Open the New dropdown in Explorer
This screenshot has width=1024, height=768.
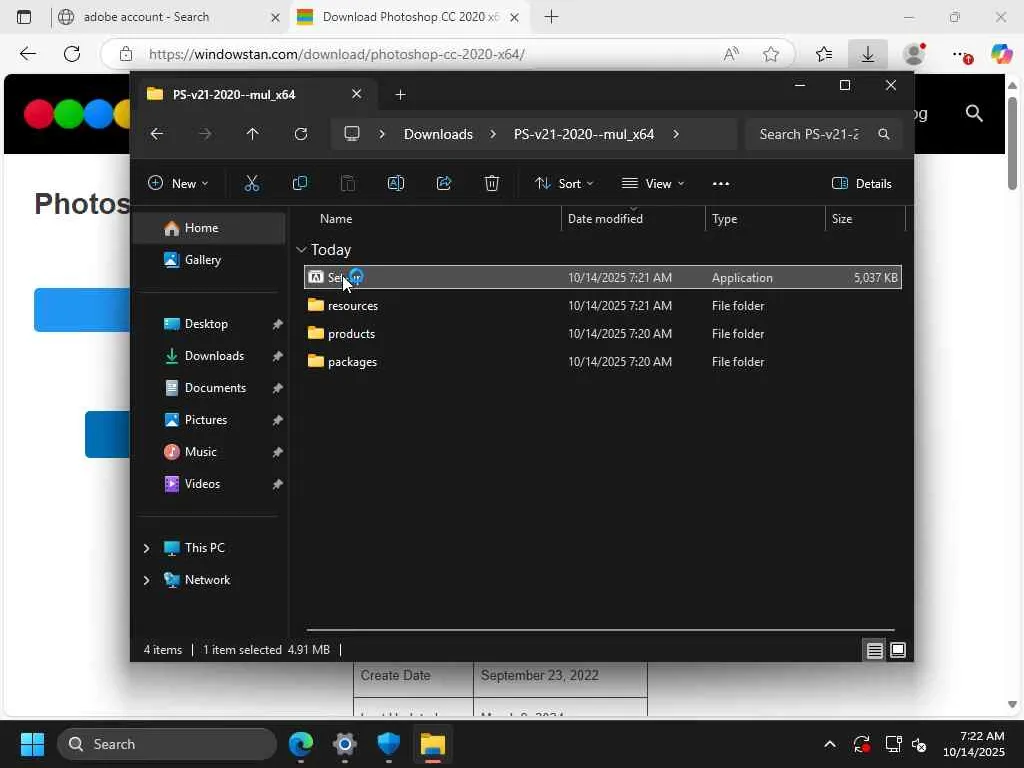[178, 184]
